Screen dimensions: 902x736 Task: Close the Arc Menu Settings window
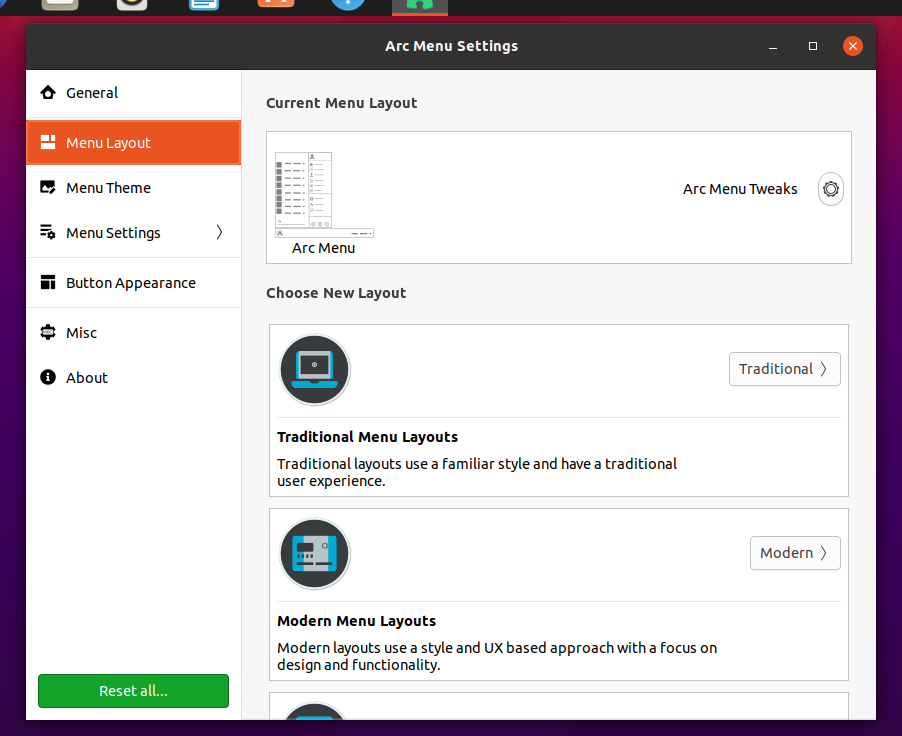[853, 46]
